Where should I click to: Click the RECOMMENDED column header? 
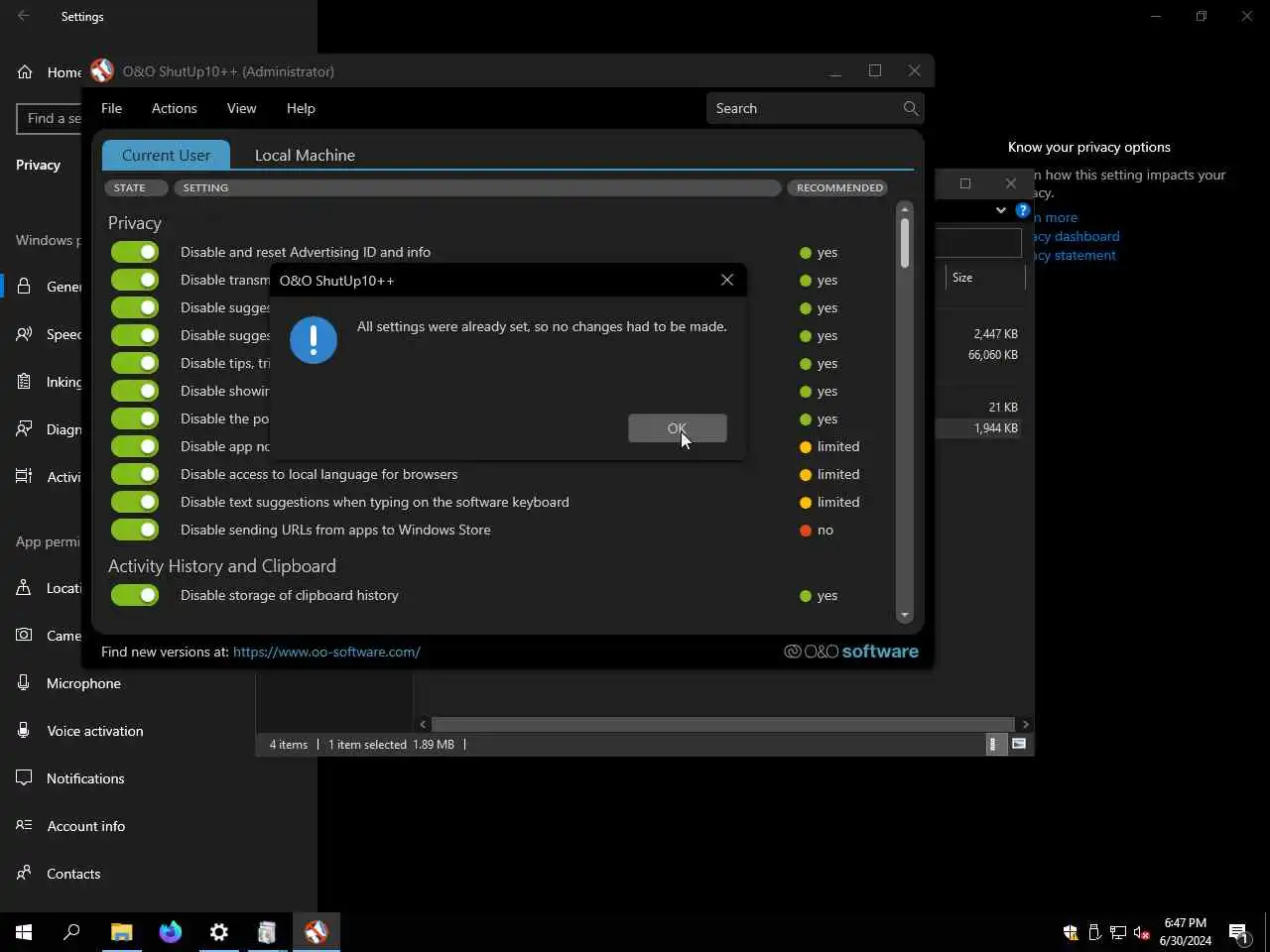click(x=838, y=187)
